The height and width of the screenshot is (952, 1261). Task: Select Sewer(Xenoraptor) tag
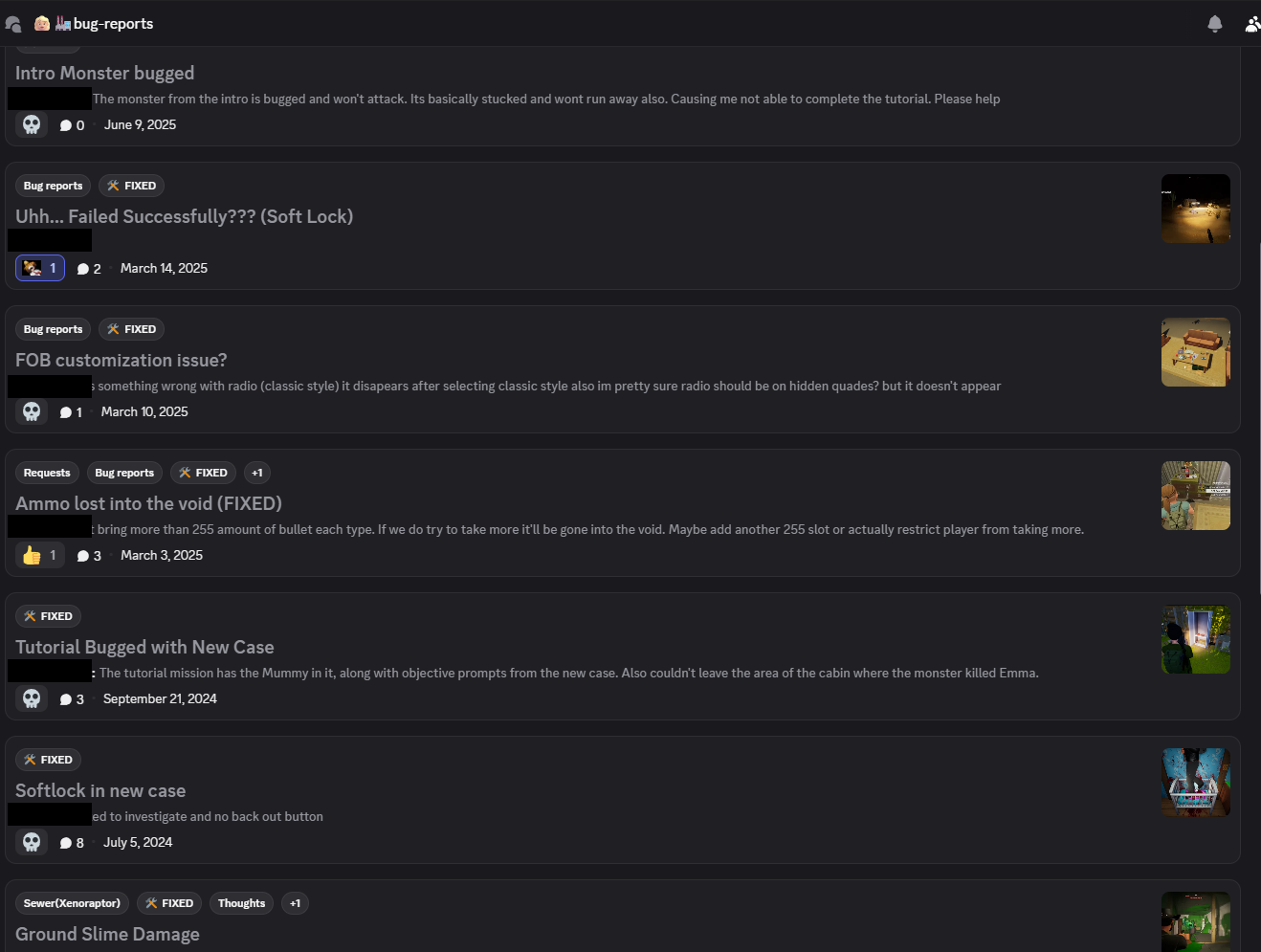[72, 903]
